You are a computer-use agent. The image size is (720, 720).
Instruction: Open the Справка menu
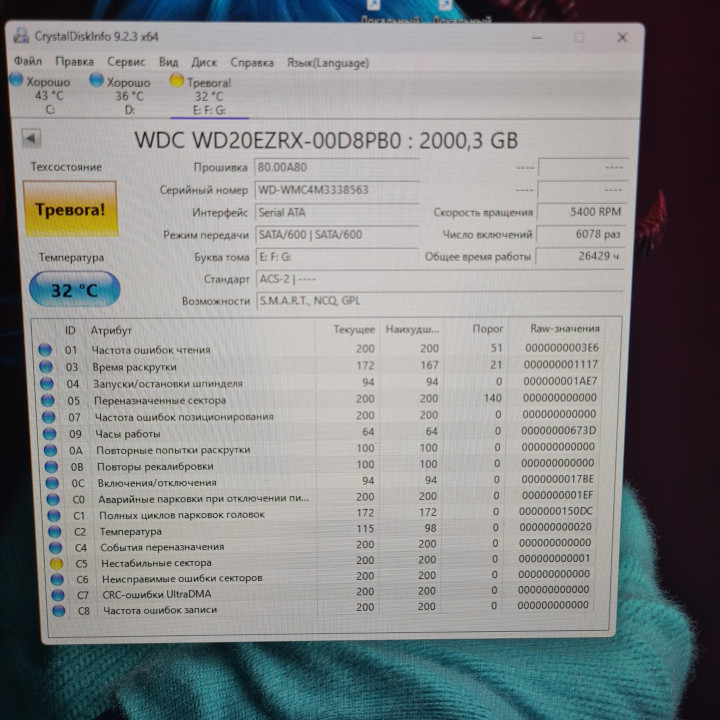click(252, 63)
